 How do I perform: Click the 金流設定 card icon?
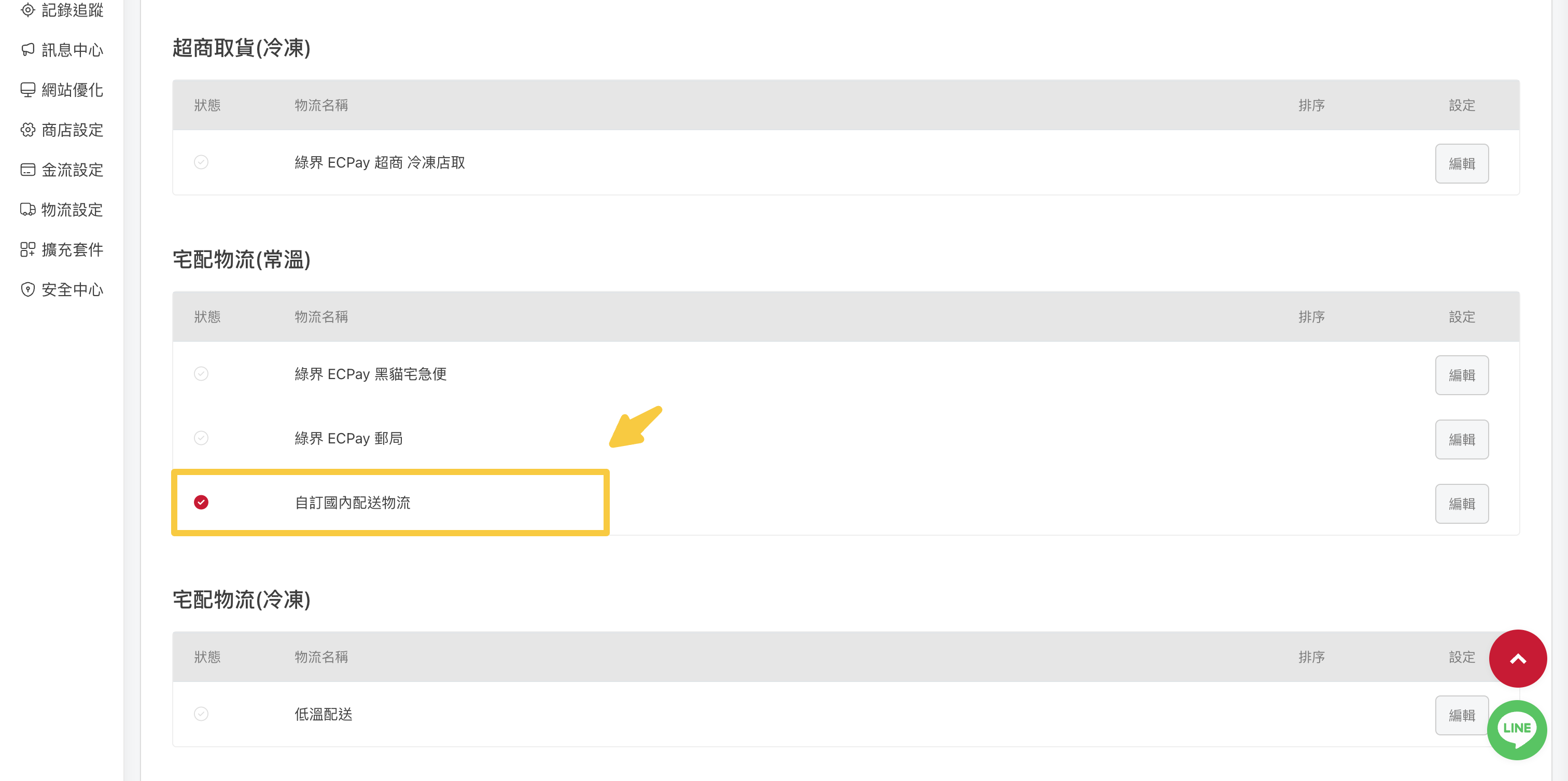tap(27, 170)
